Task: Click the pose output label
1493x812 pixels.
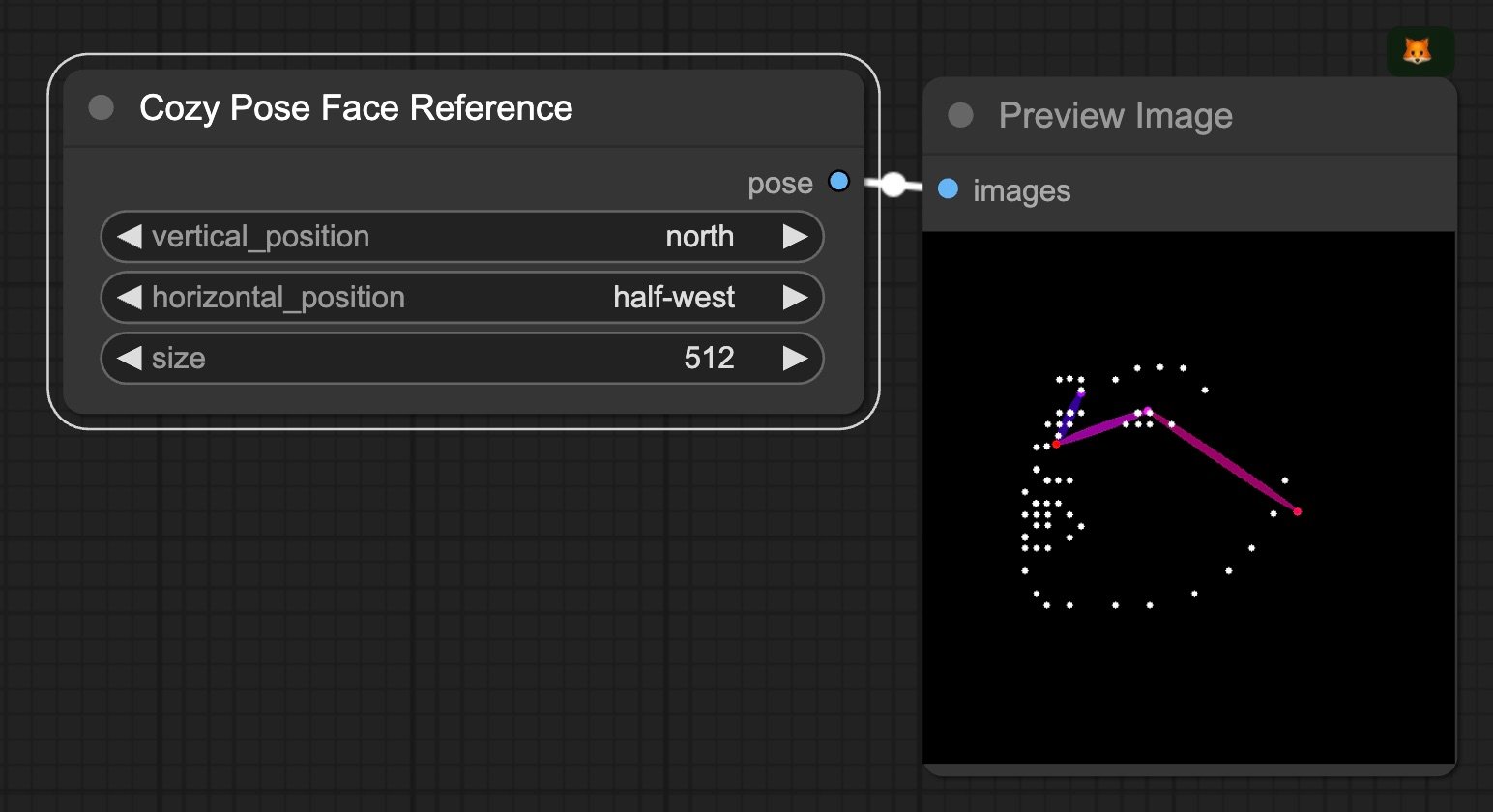Action: tap(779, 184)
